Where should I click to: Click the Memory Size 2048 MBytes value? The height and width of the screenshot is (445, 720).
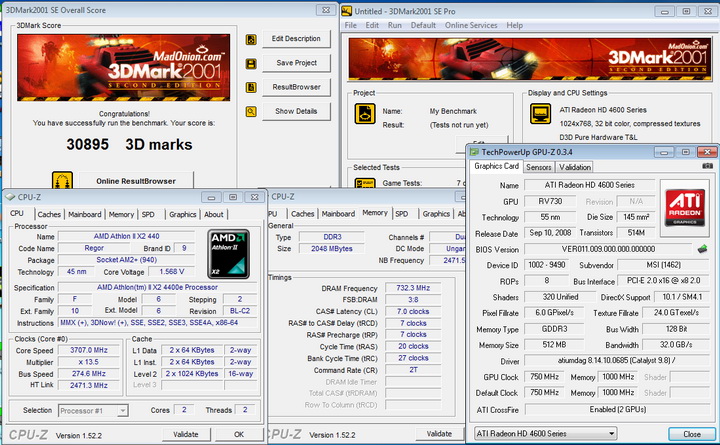click(332, 248)
